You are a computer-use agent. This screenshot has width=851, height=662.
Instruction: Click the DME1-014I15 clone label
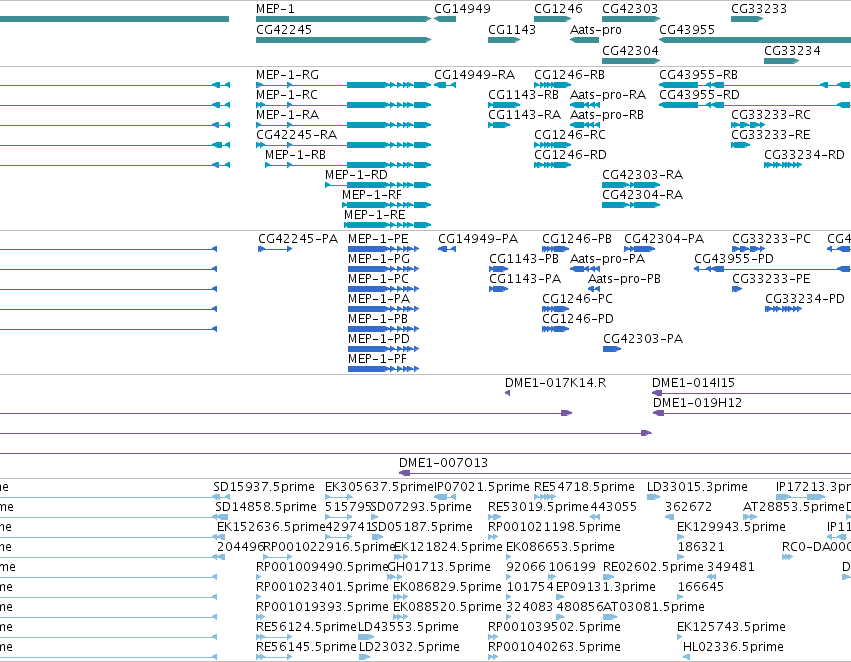point(693,383)
